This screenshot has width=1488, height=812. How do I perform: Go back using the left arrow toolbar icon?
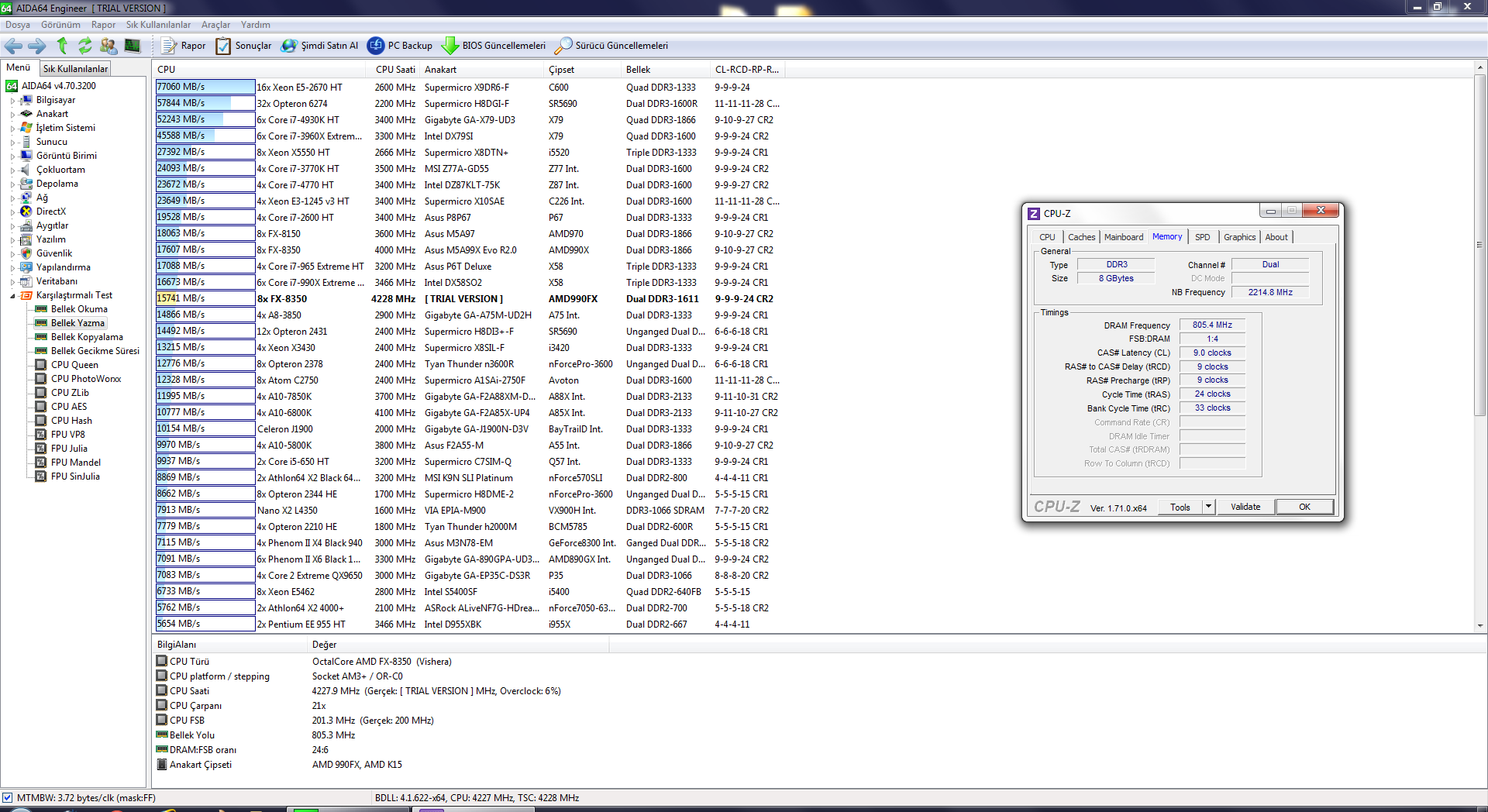pyautogui.click(x=13, y=46)
